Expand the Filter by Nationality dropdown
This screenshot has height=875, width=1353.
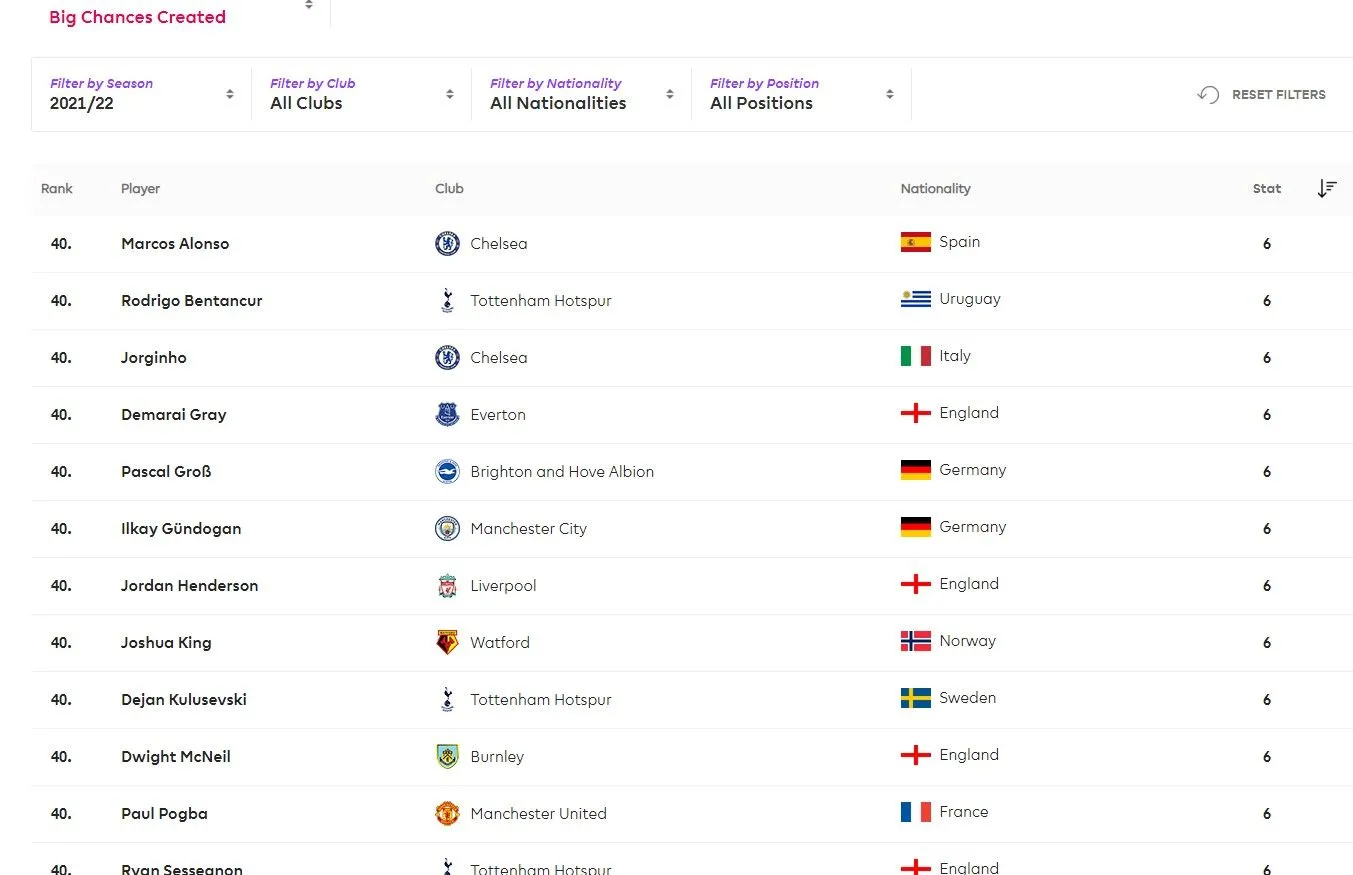(581, 94)
